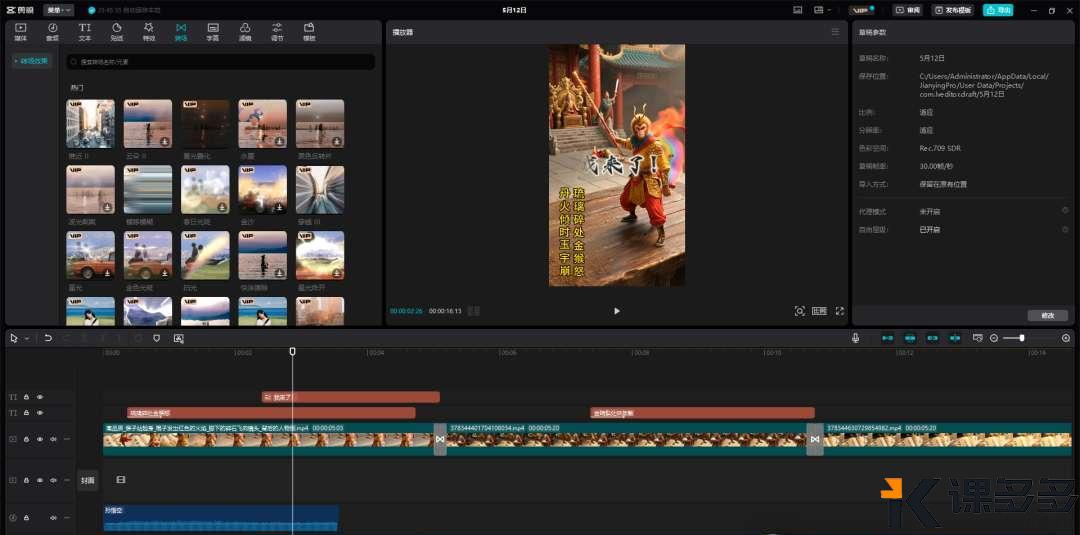This screenshot has width=1080, height=535.
Task: Select the transition between first and second clips
Action: click(440, 439)
